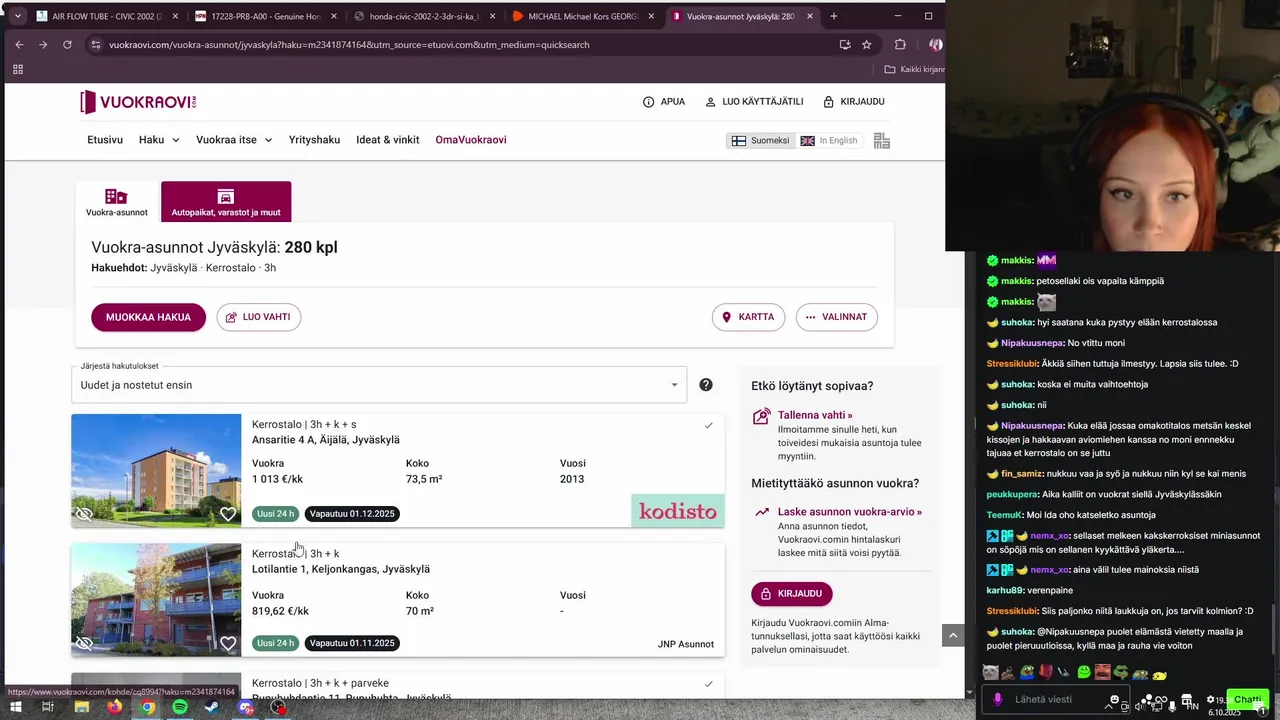This screenshot has height=720, width=1280.
Task: Open Spotify from taskbar
Action: pos(180,707)
